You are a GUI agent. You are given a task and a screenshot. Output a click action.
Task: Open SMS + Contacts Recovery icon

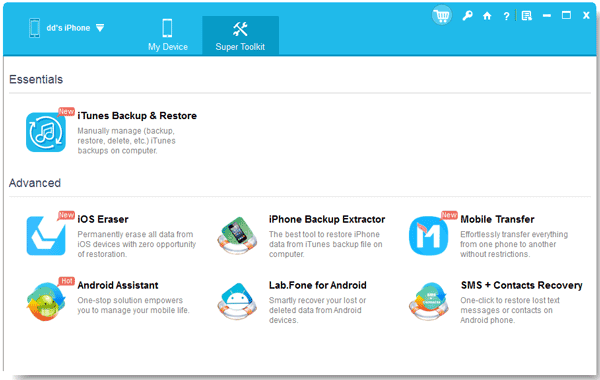pos(429,302)
